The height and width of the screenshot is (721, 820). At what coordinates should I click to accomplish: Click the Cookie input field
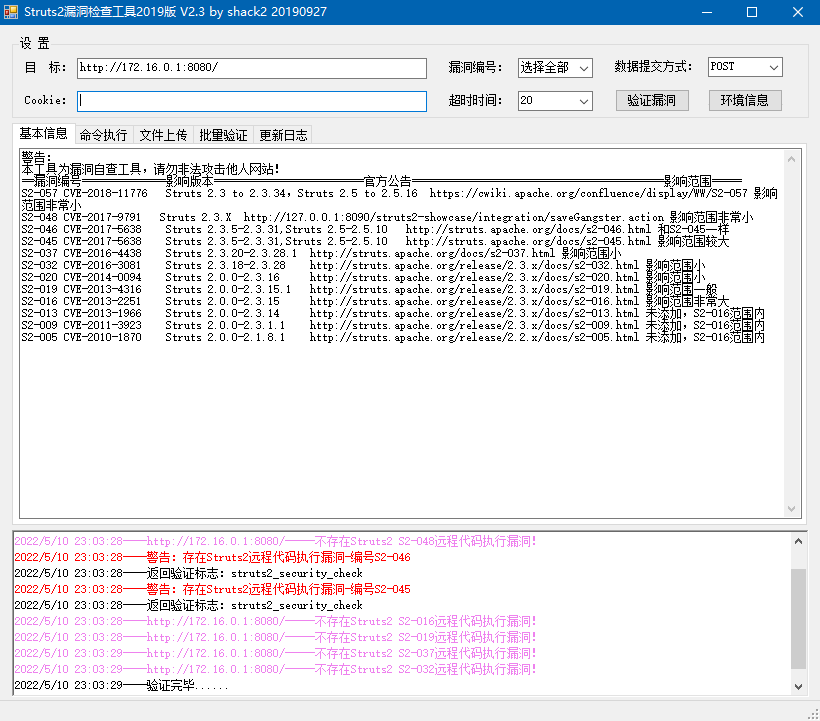click(x=252, y=101)
